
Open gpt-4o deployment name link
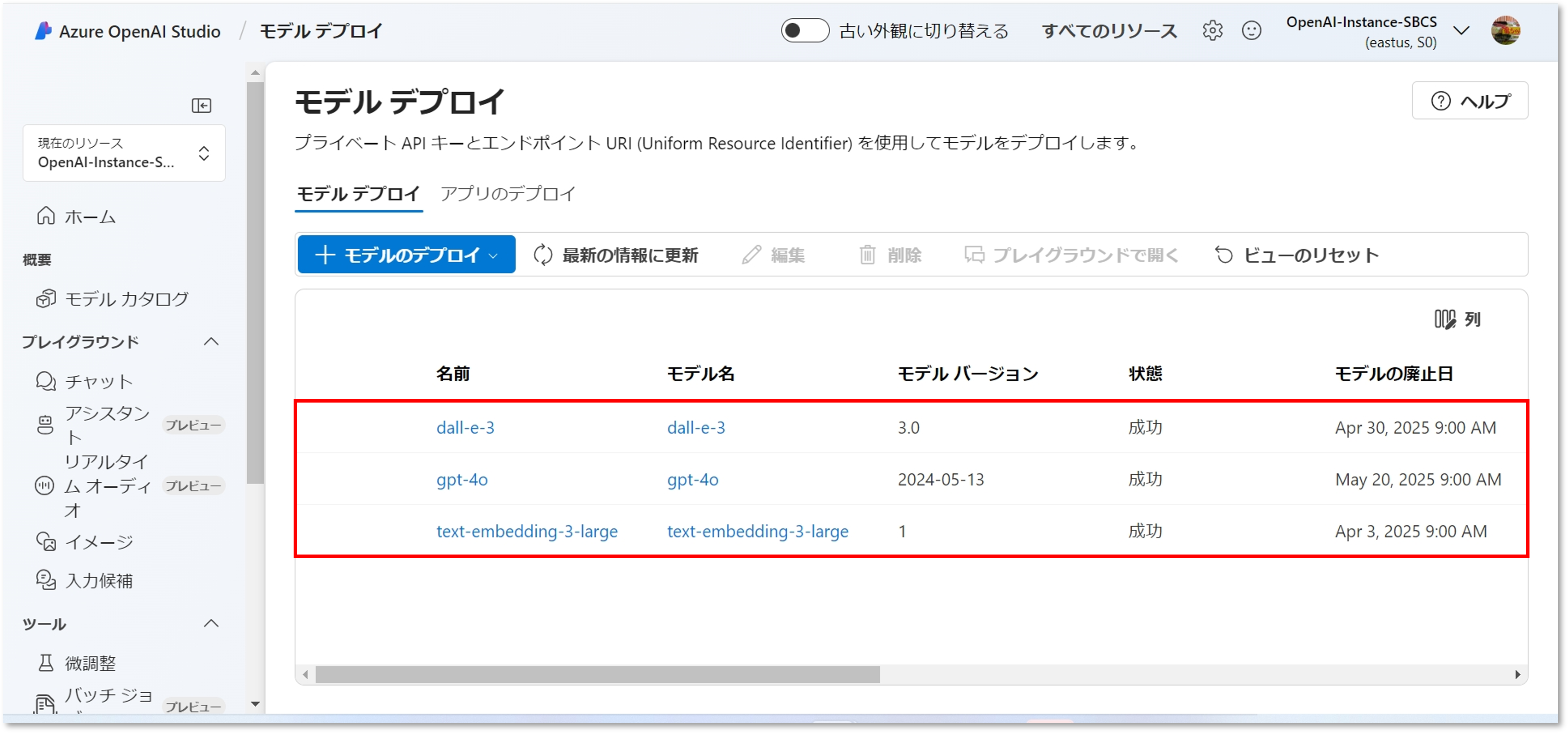tap(461, 480)
